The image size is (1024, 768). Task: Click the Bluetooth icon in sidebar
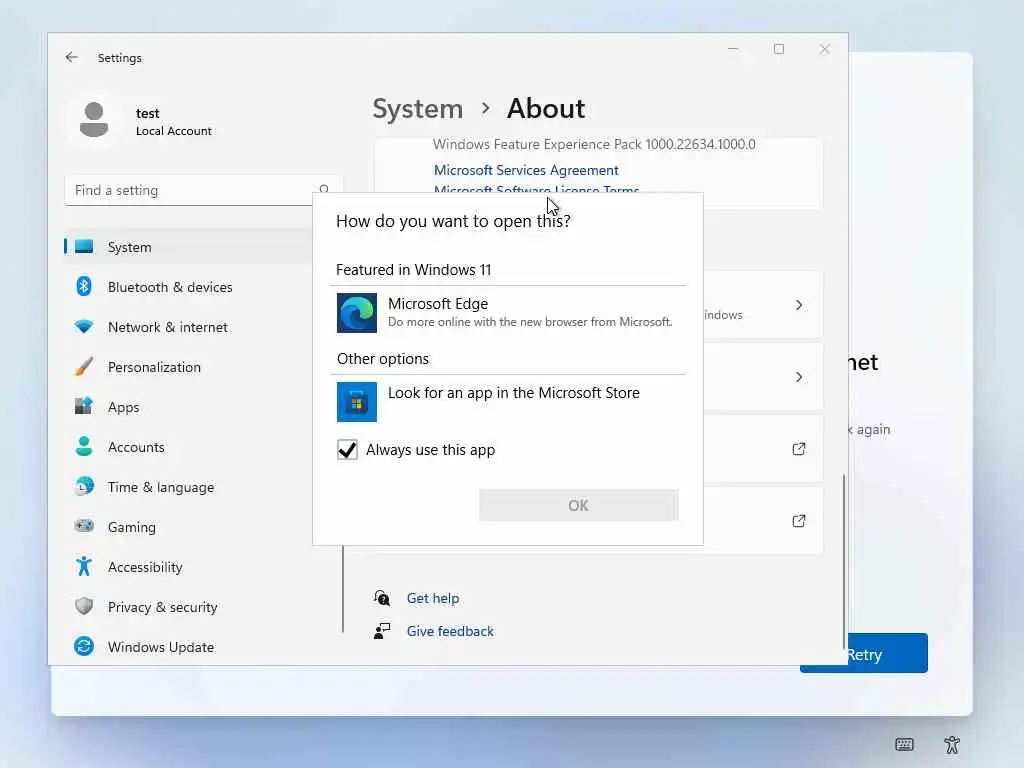(x=84, y=287)
